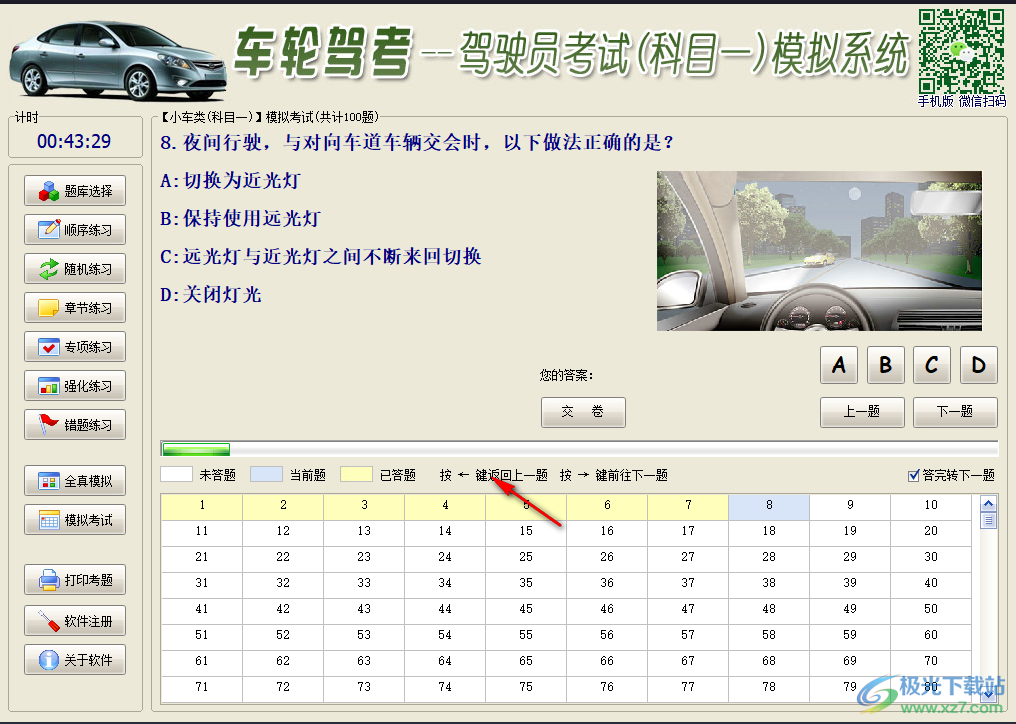This screenshot has width=1016, height=724.
Task: Click the 顺序练习 pencil icon
Action: coord(49,229)
